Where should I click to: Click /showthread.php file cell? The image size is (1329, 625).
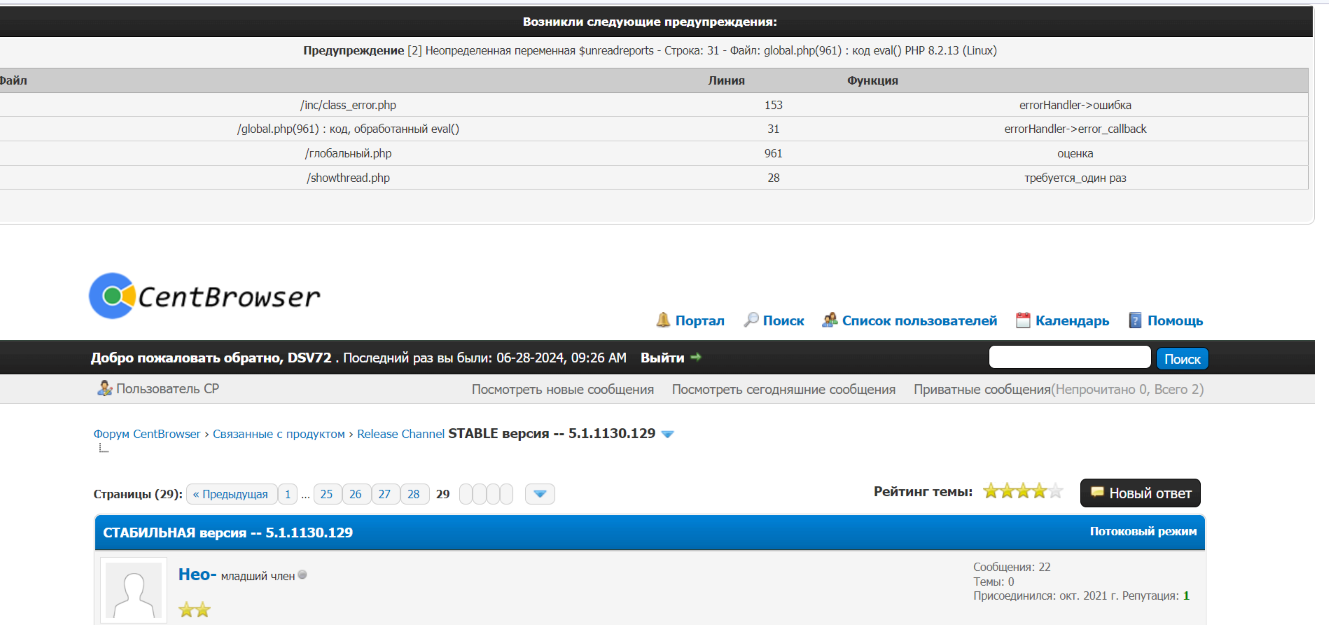(348, 178)
